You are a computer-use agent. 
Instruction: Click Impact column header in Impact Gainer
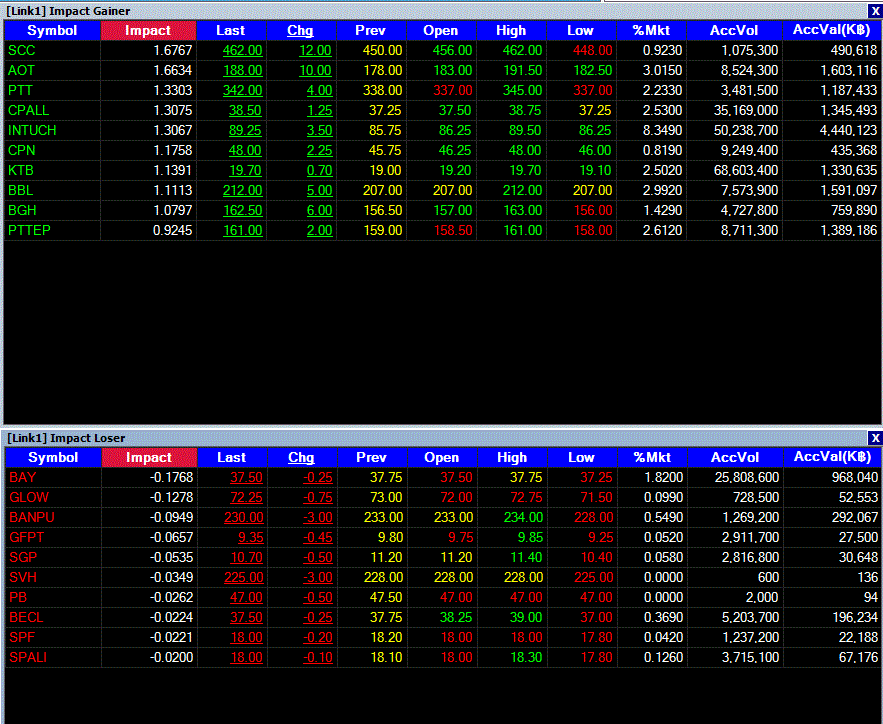pyautogui.click(x=148, y=30)
